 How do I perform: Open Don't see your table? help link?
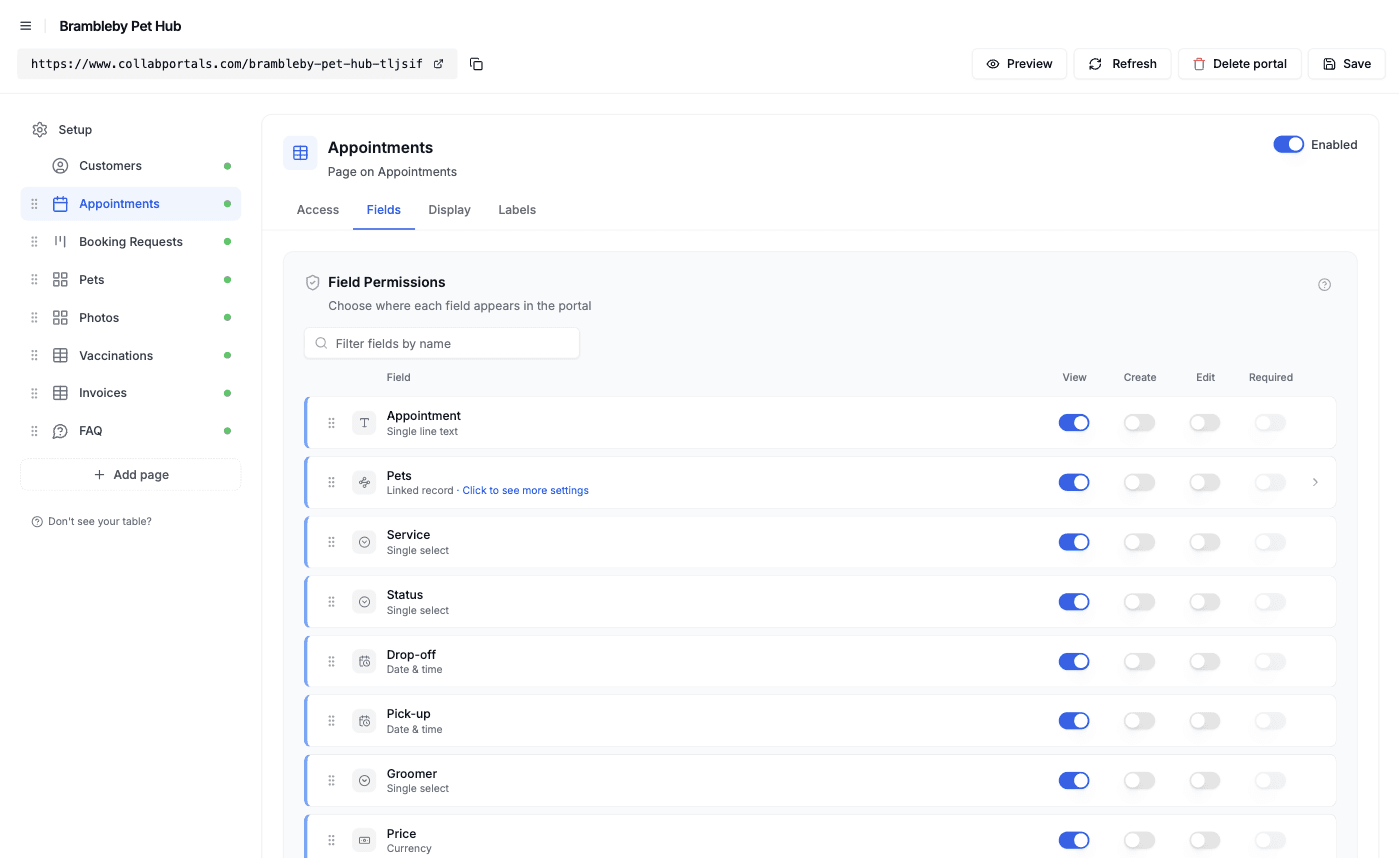92,522
